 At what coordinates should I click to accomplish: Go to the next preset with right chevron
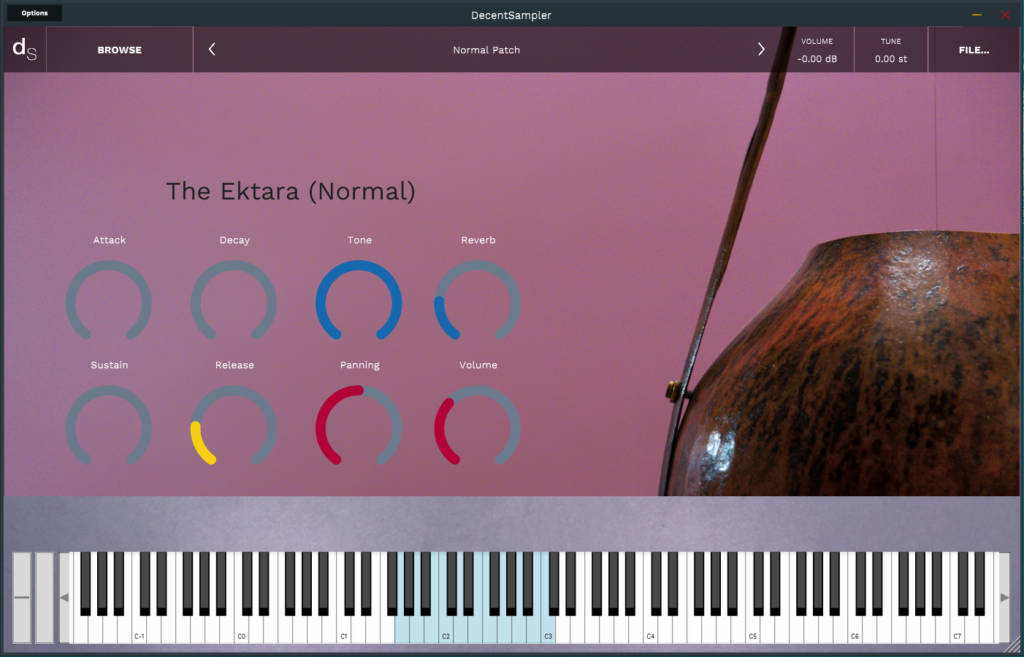click(761, 50)
